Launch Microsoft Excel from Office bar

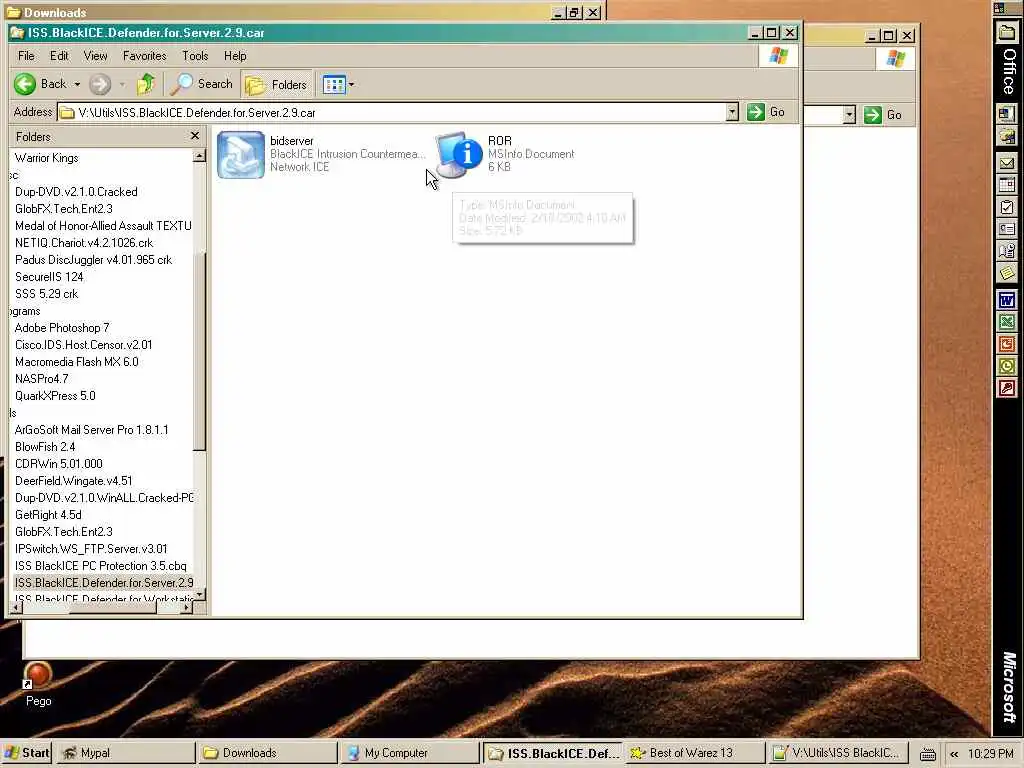pyautogui.click(x=1007, y=322)
